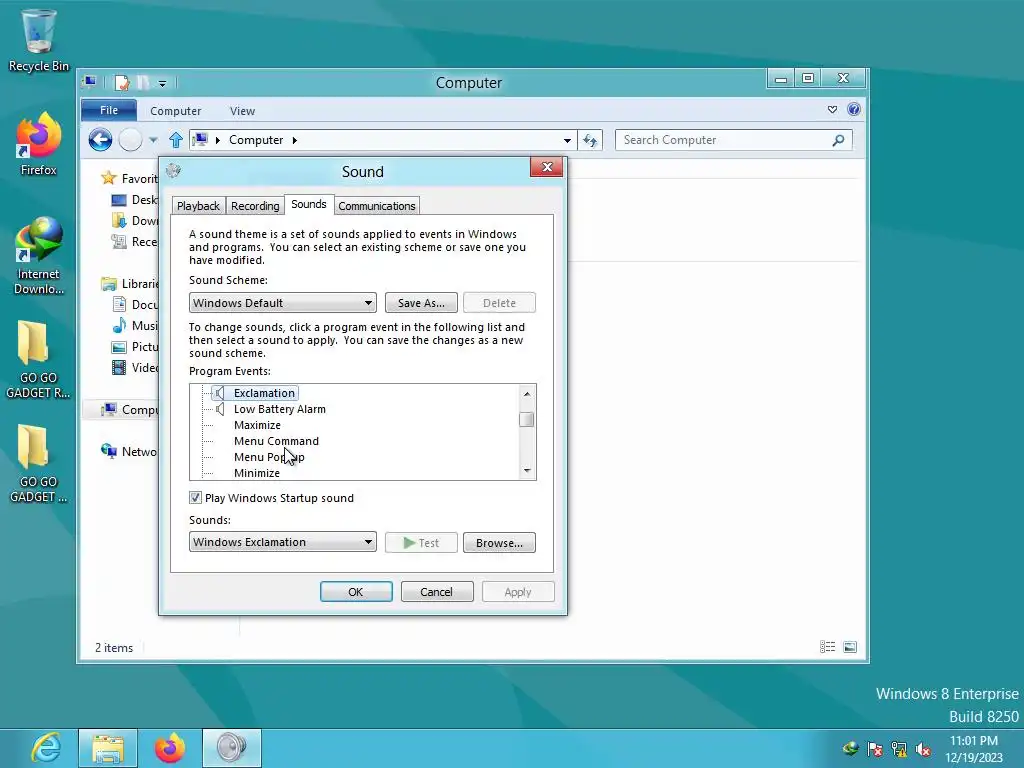This screenshot has height=768, width=1024.
Task: Click Properties quick access toolbar icon
Action: click(x=121, y=83)
